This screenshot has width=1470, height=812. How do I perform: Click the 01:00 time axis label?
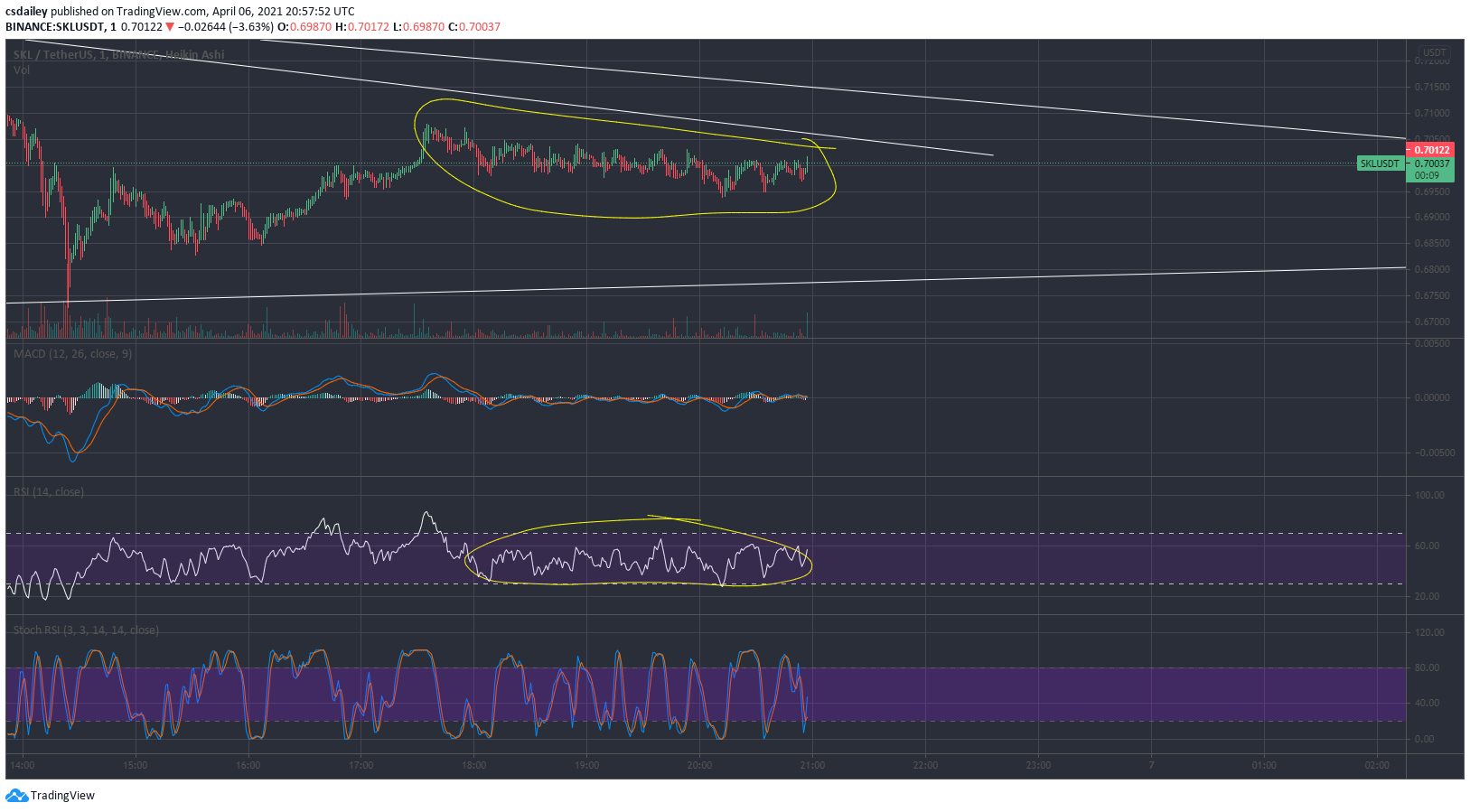coord(1264,765)
